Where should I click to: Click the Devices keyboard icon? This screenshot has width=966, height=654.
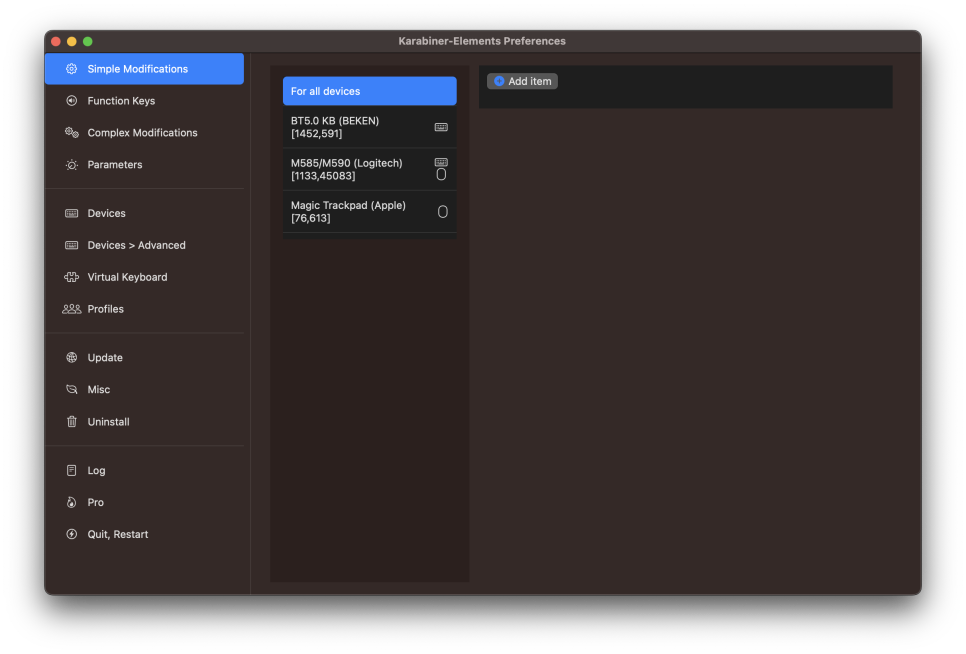click(71, 213)
